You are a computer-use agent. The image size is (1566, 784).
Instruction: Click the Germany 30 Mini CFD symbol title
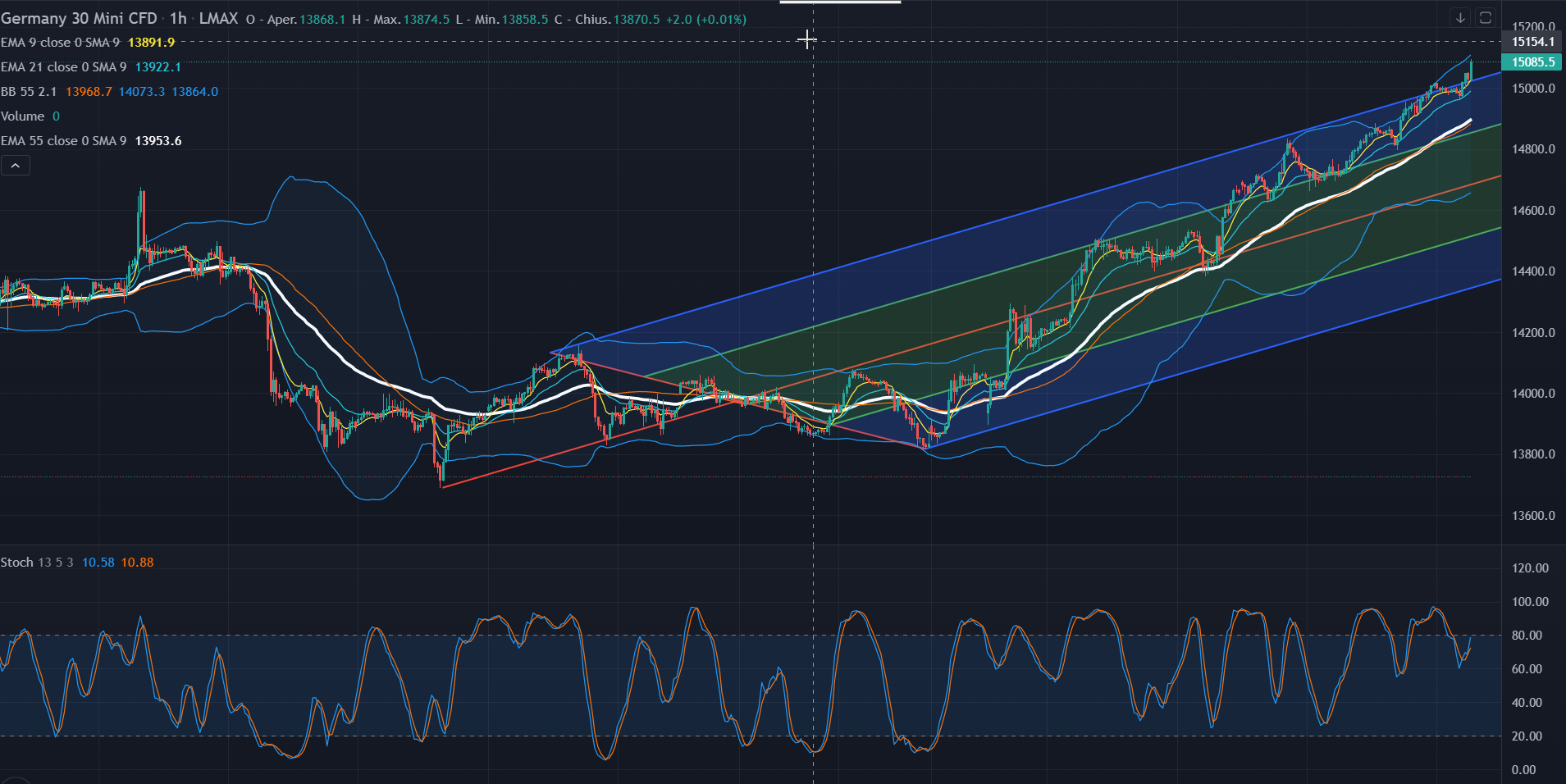point(79,18)
